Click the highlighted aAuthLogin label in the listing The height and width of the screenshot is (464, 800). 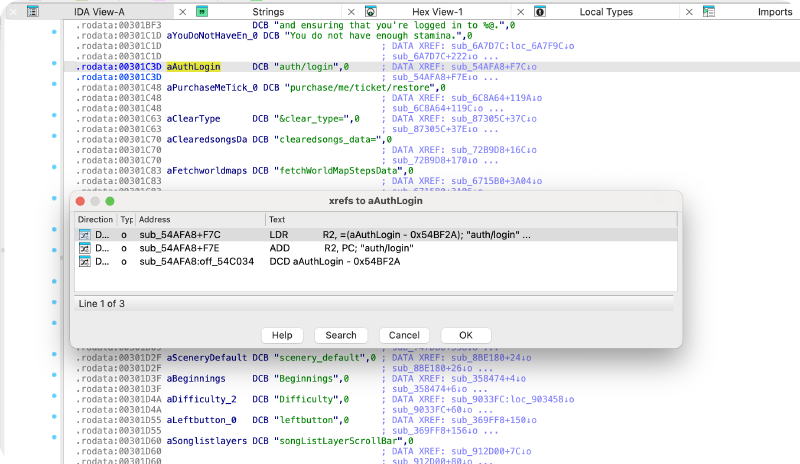pos(192,65)
